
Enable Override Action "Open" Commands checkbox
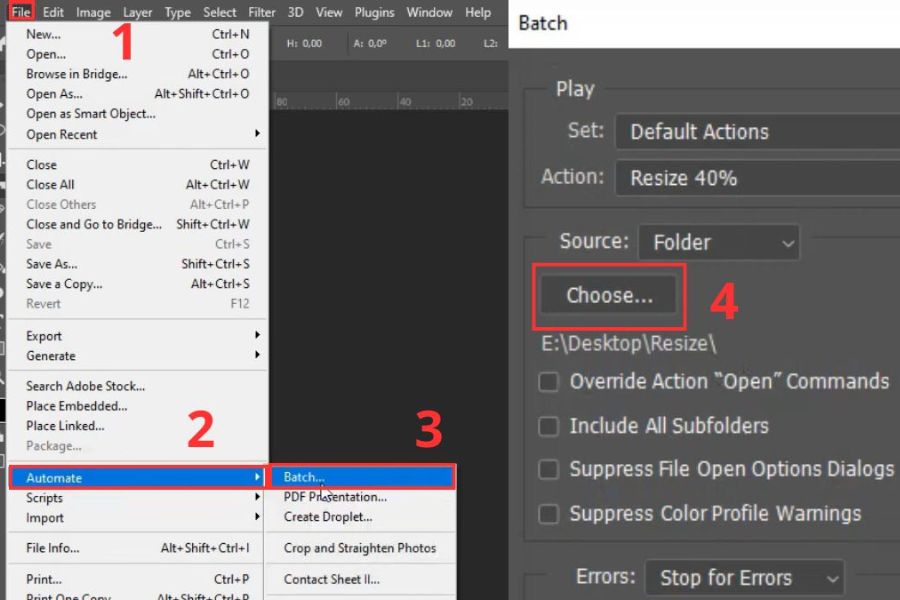(548, 382)
